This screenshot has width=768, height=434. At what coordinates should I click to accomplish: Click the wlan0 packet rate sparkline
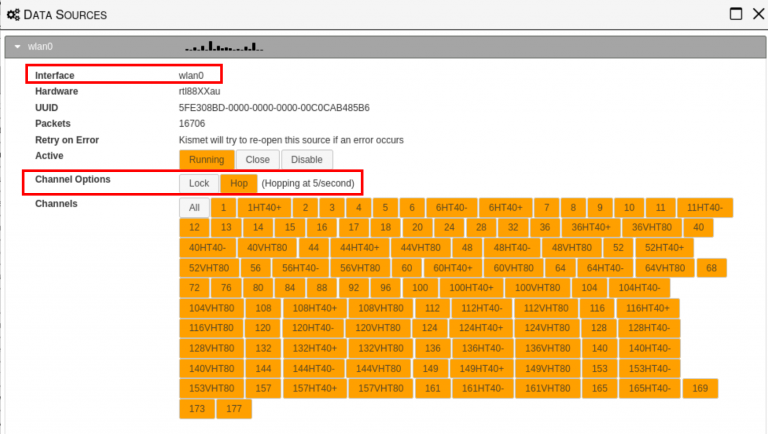click(x=223, y=46)
